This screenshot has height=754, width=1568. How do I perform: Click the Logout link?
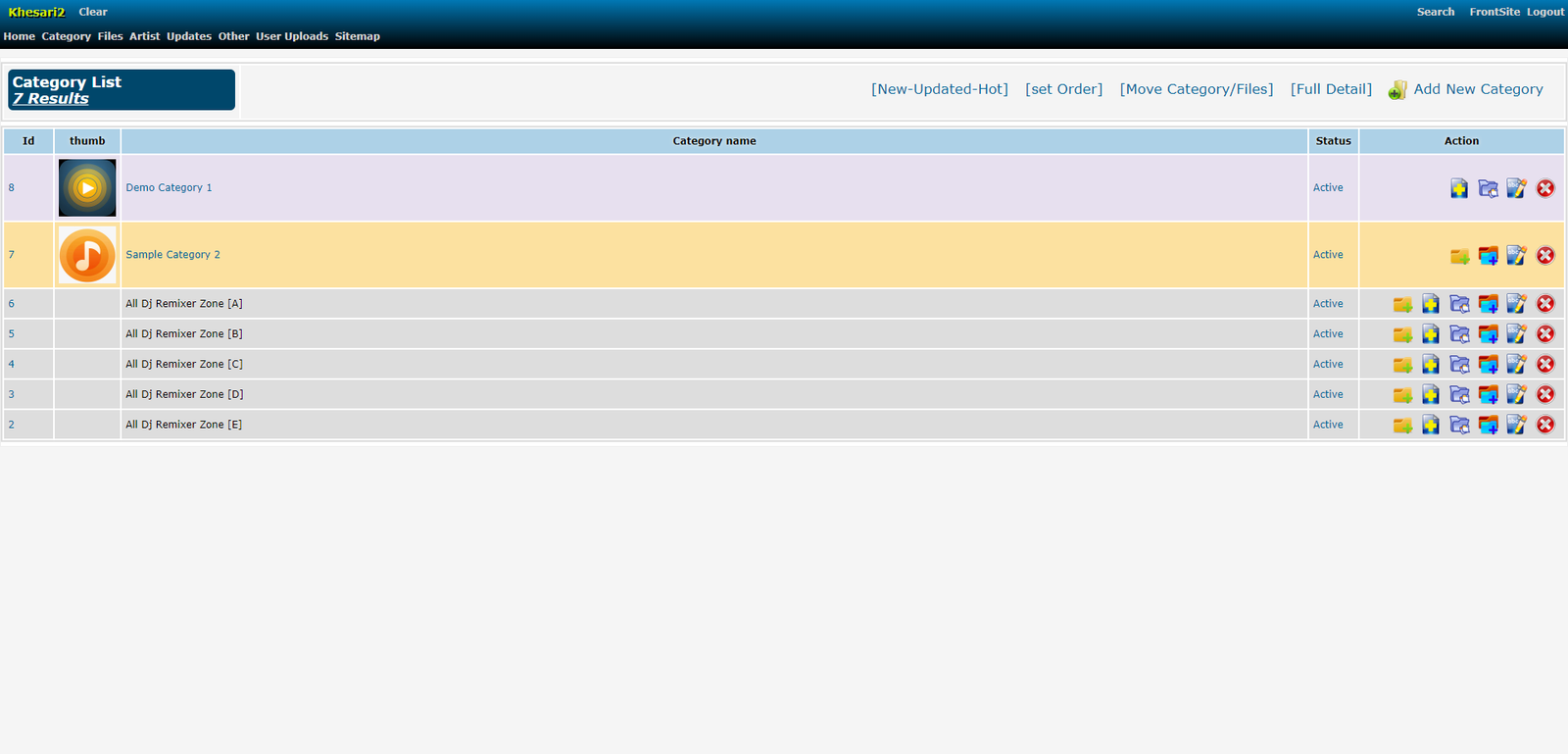point(1544,12)
